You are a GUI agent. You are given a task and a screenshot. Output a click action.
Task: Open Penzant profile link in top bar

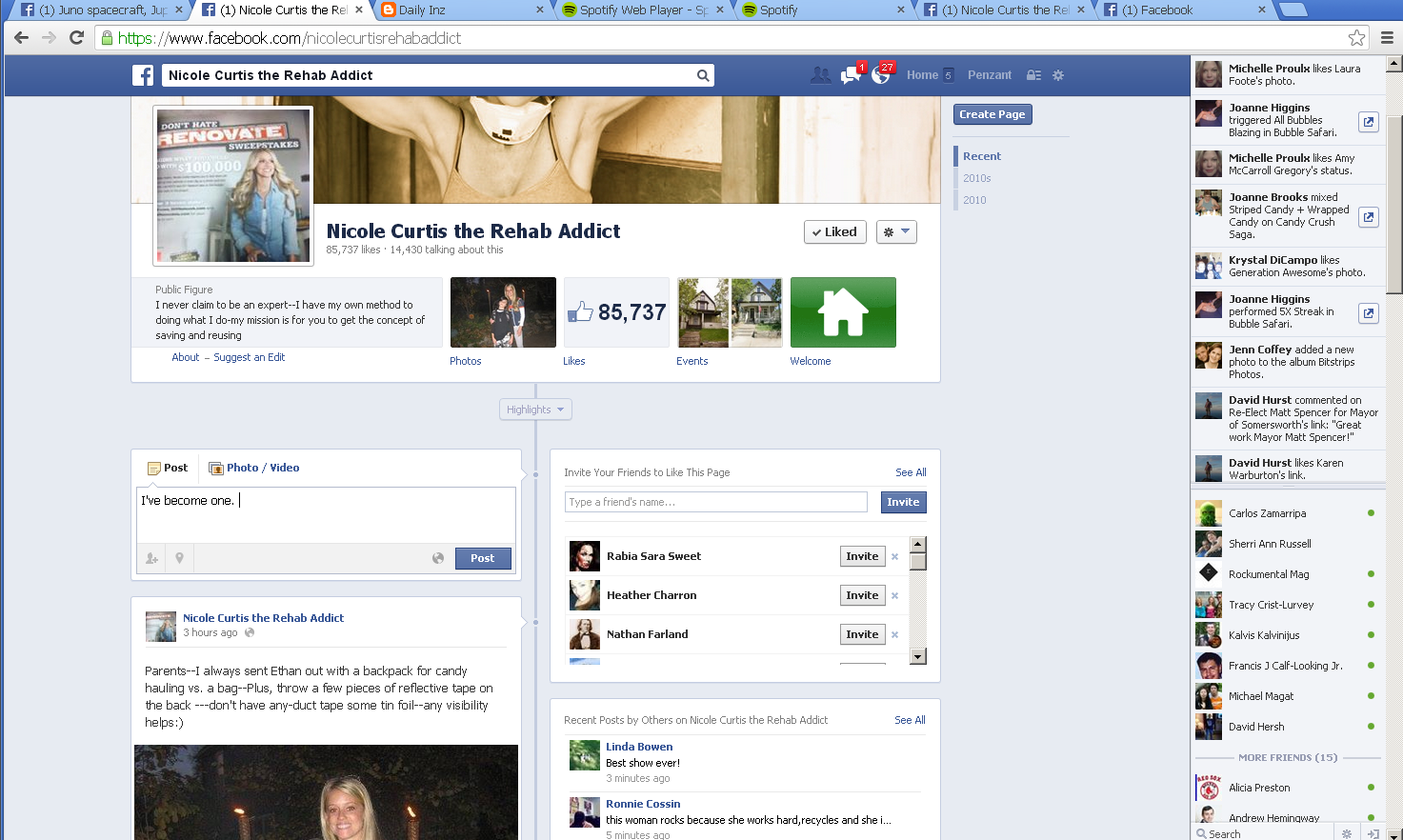tap(990, 75)
